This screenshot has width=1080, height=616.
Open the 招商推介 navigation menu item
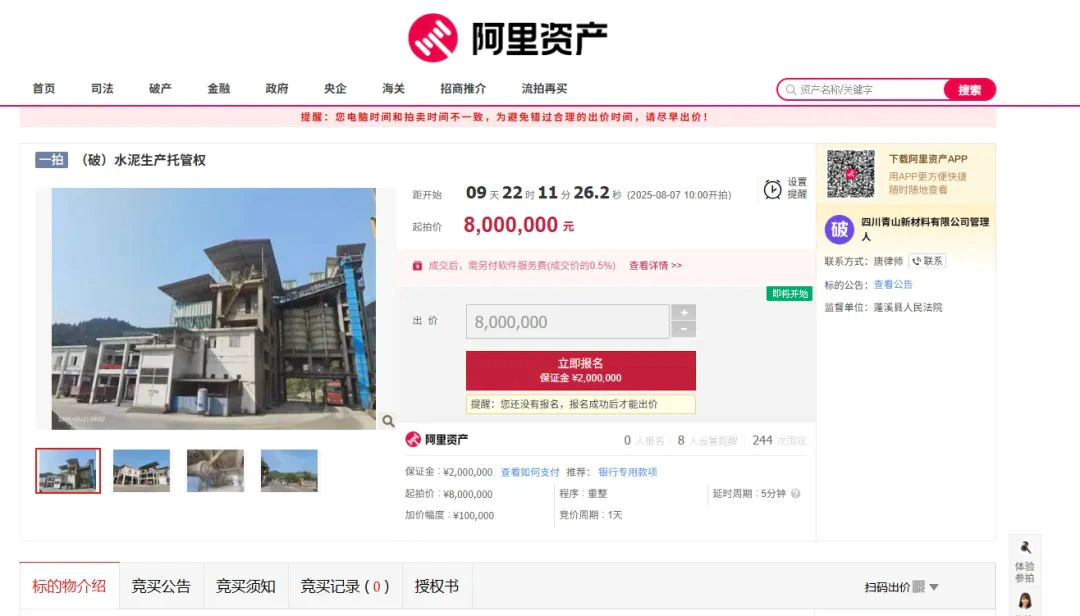[x=463, y=89]
